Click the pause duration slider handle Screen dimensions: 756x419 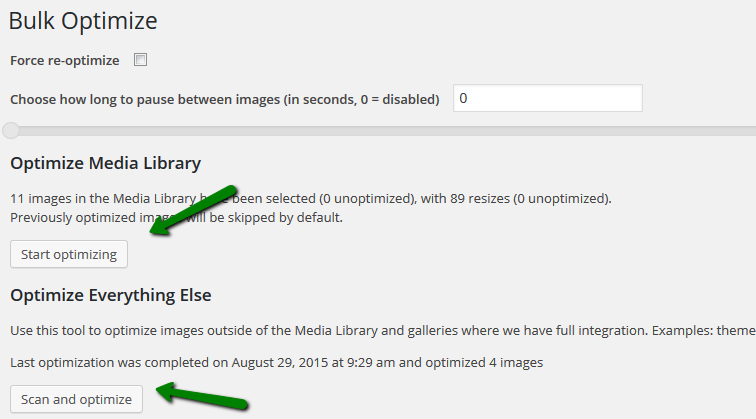point(10,130)
